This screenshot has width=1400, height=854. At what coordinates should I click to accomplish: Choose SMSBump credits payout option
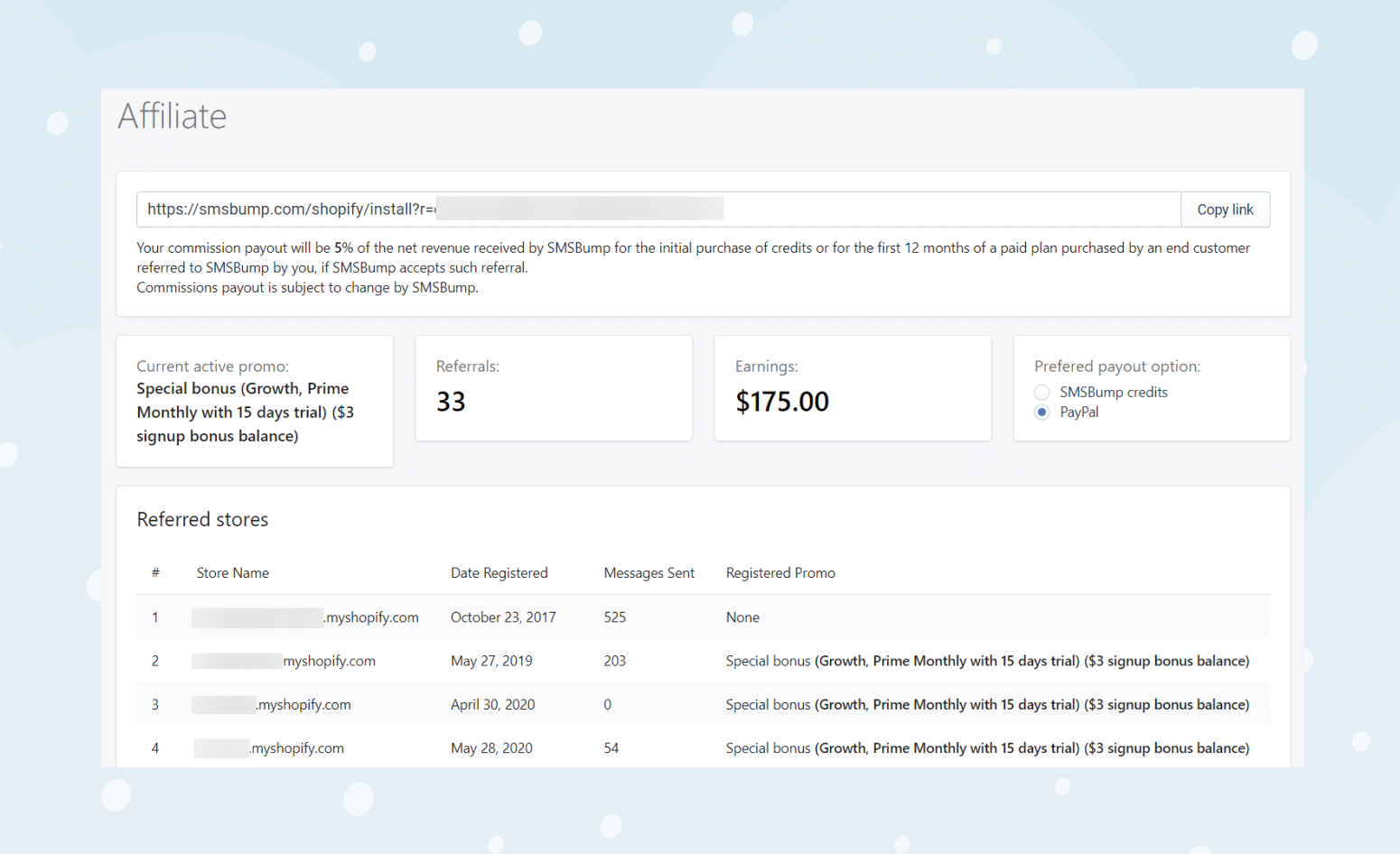pos(1042,392)
